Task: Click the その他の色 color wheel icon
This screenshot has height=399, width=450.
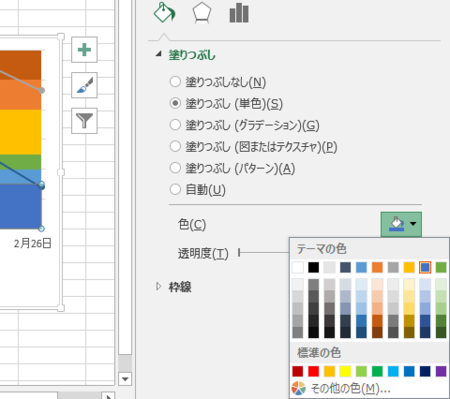Action: (x=298, y=388)
